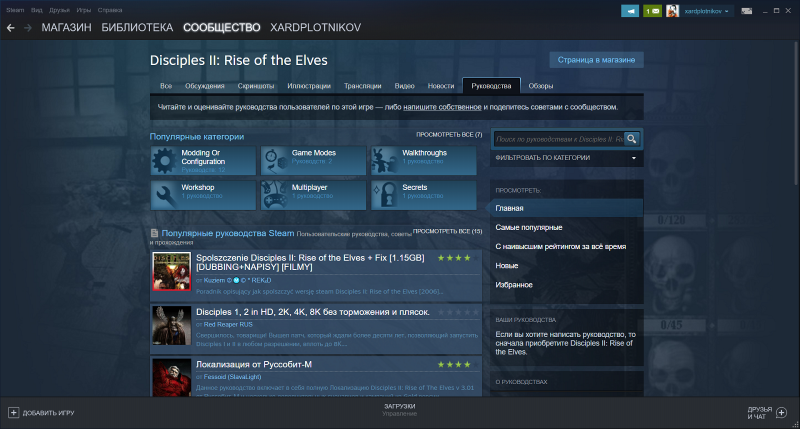Open the Локализация от Руссобит-М guide thumbnail

[x=171, y=377]
